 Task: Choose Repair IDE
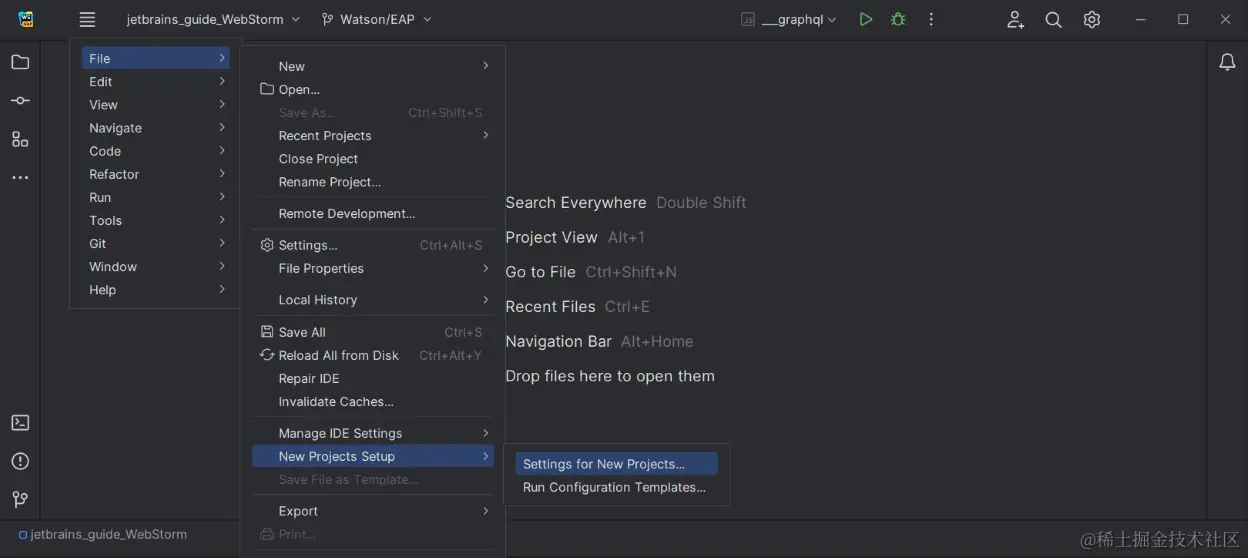pos(373,378)
